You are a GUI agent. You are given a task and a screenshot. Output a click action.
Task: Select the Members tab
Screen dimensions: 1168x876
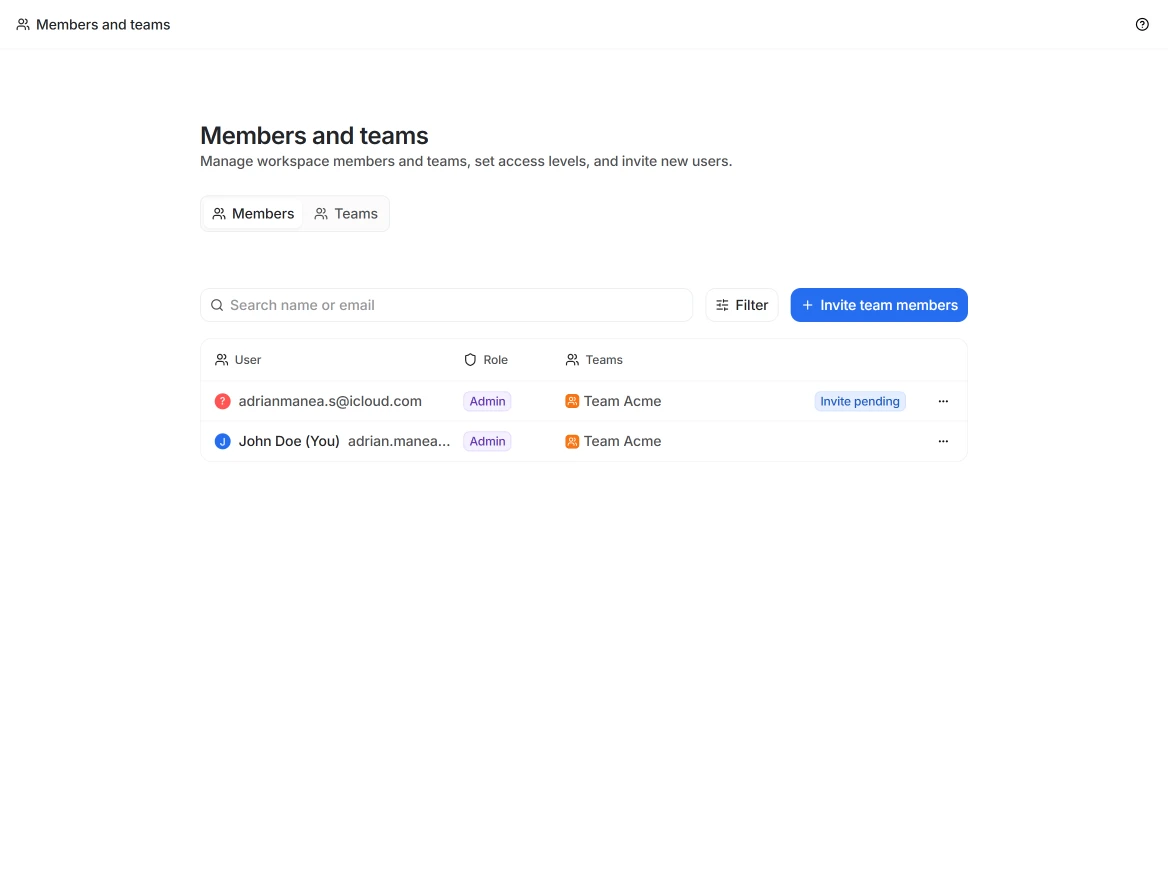253,214
